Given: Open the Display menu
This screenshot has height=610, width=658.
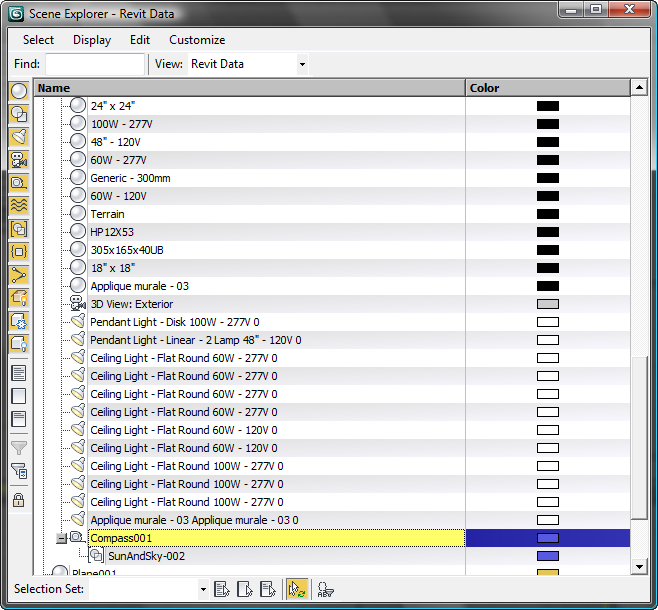Looking at the screenshot, I should [x=92, y=40].
